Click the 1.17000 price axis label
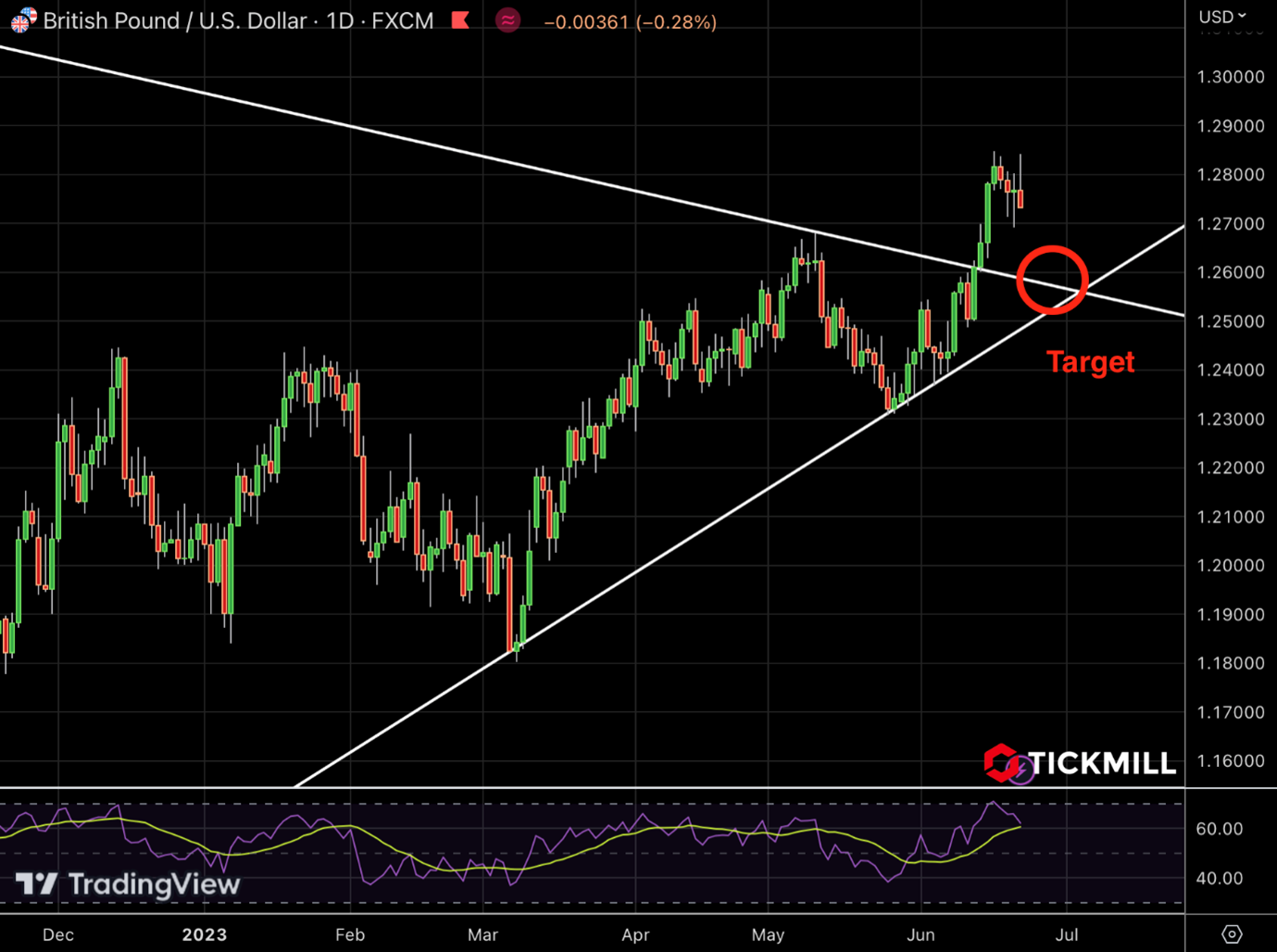 pyautogui.click(x=1231, y=712)
